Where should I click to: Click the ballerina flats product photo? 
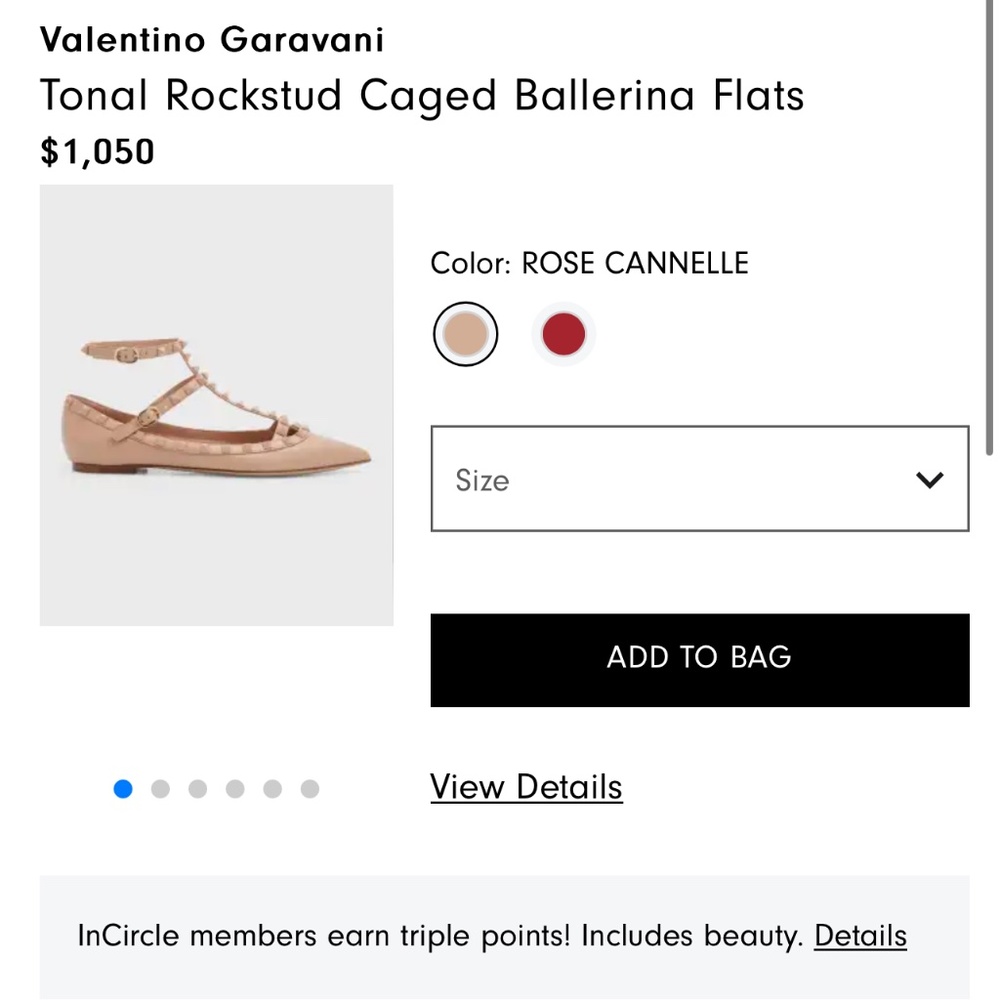pyautogui.click(x=216, y=405)
